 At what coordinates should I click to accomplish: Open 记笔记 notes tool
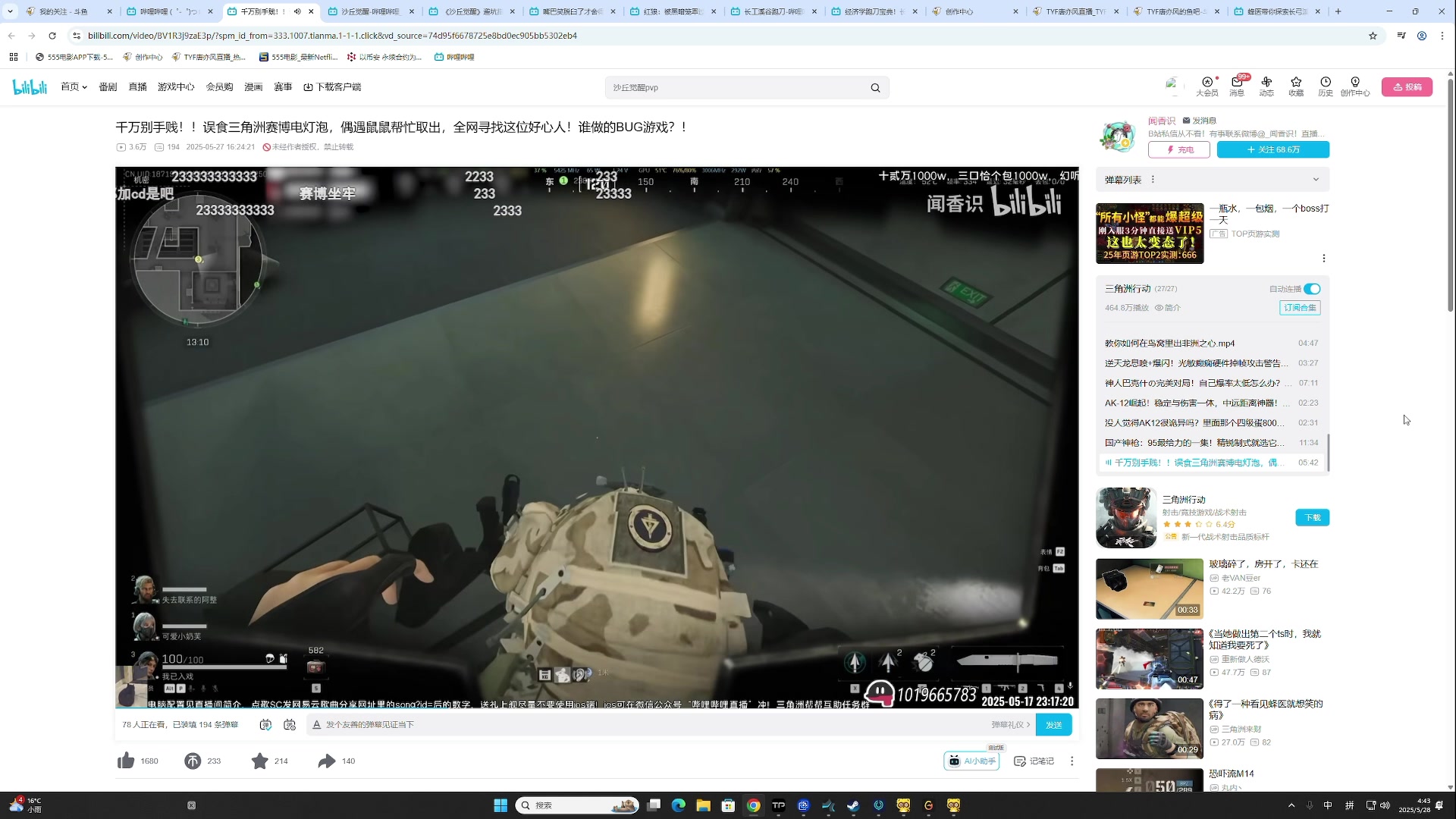(x=1034, y=761)
